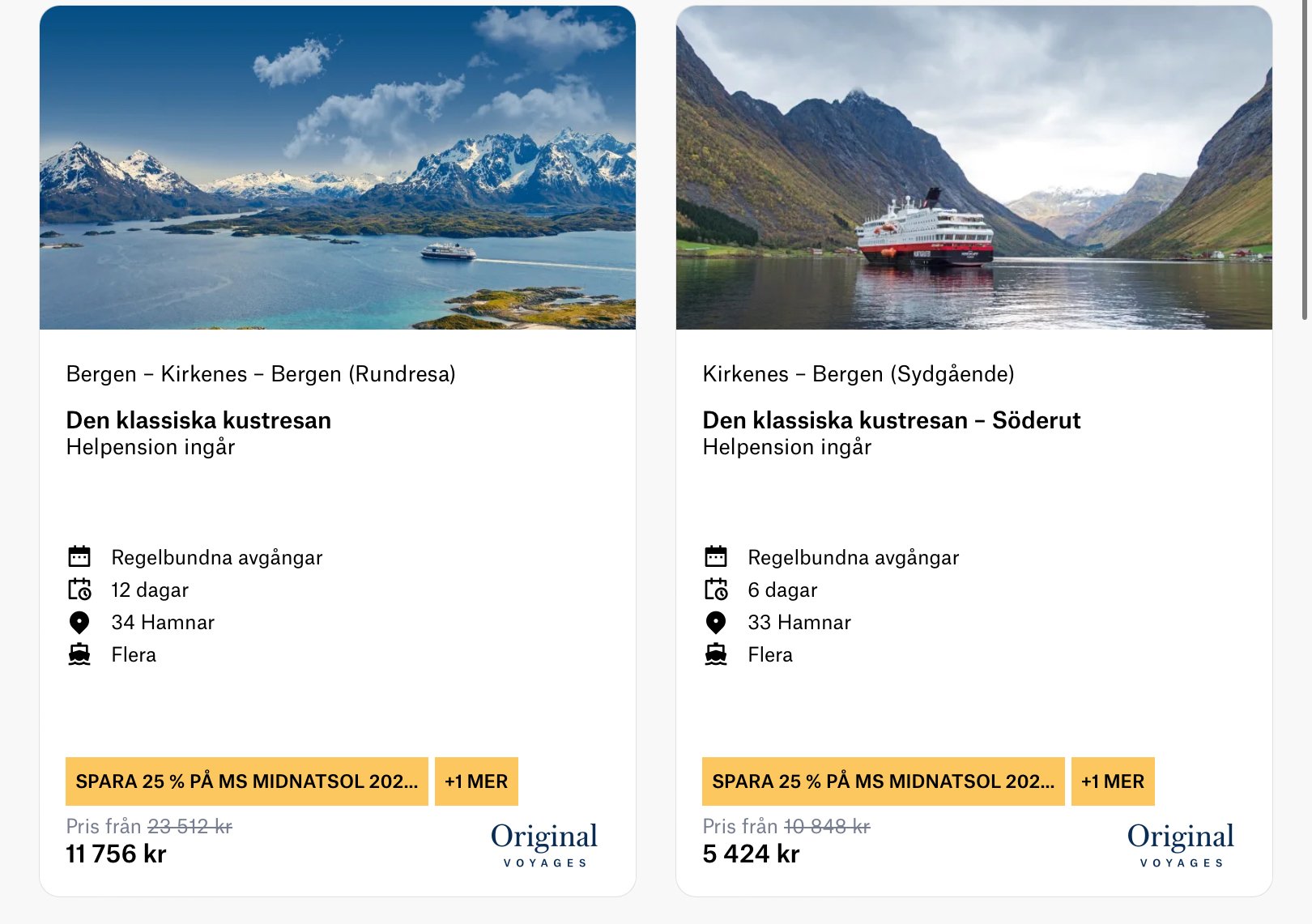This screenshot has width=1312, height=924.
Task: Click the 11 756 kr price
Action: tap(116, 854)
